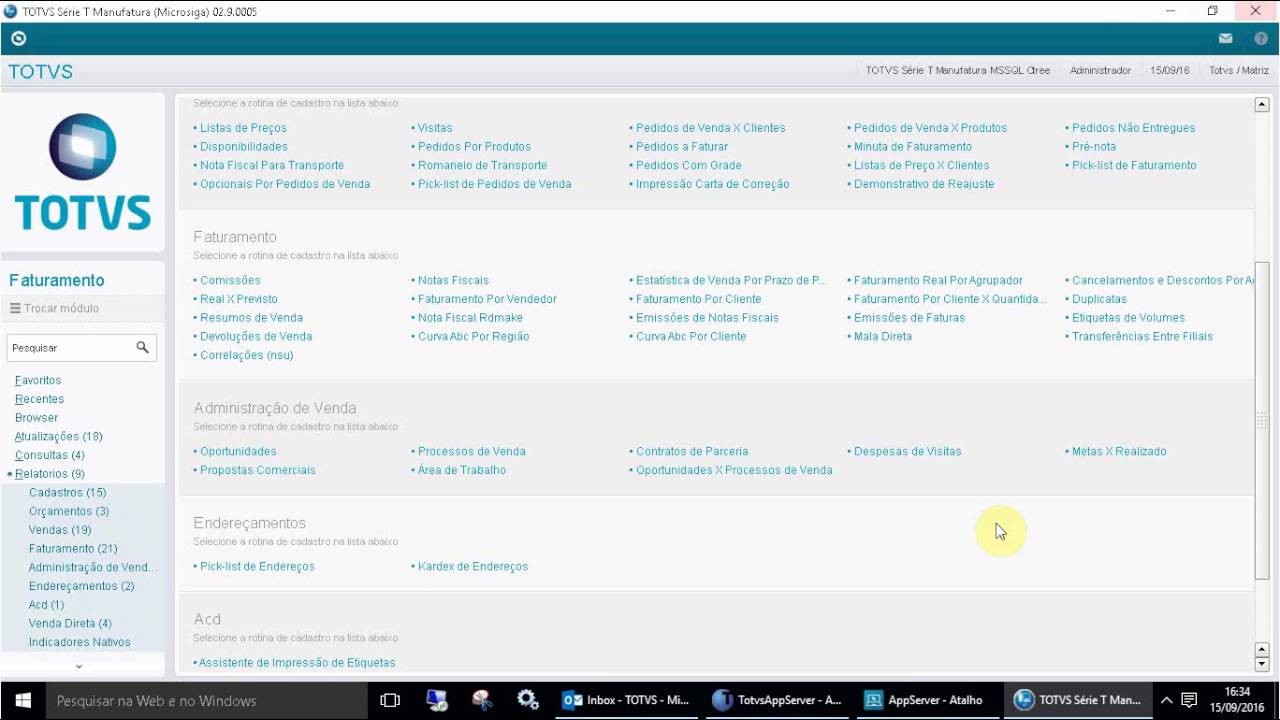Focus Windows taskbar search box
This screenshot has height=720, width=1280.
(206, 700)
